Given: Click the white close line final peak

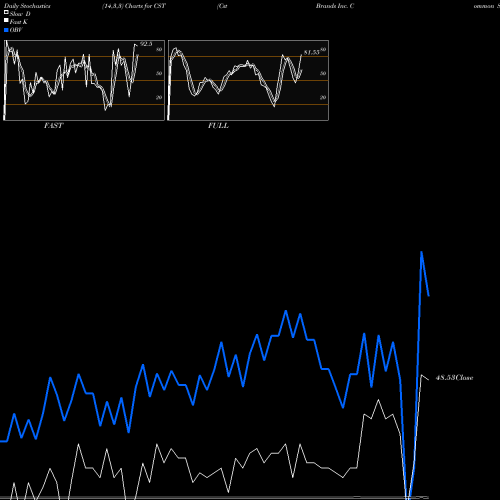Looking at the screenshot, I should point(422,376).
